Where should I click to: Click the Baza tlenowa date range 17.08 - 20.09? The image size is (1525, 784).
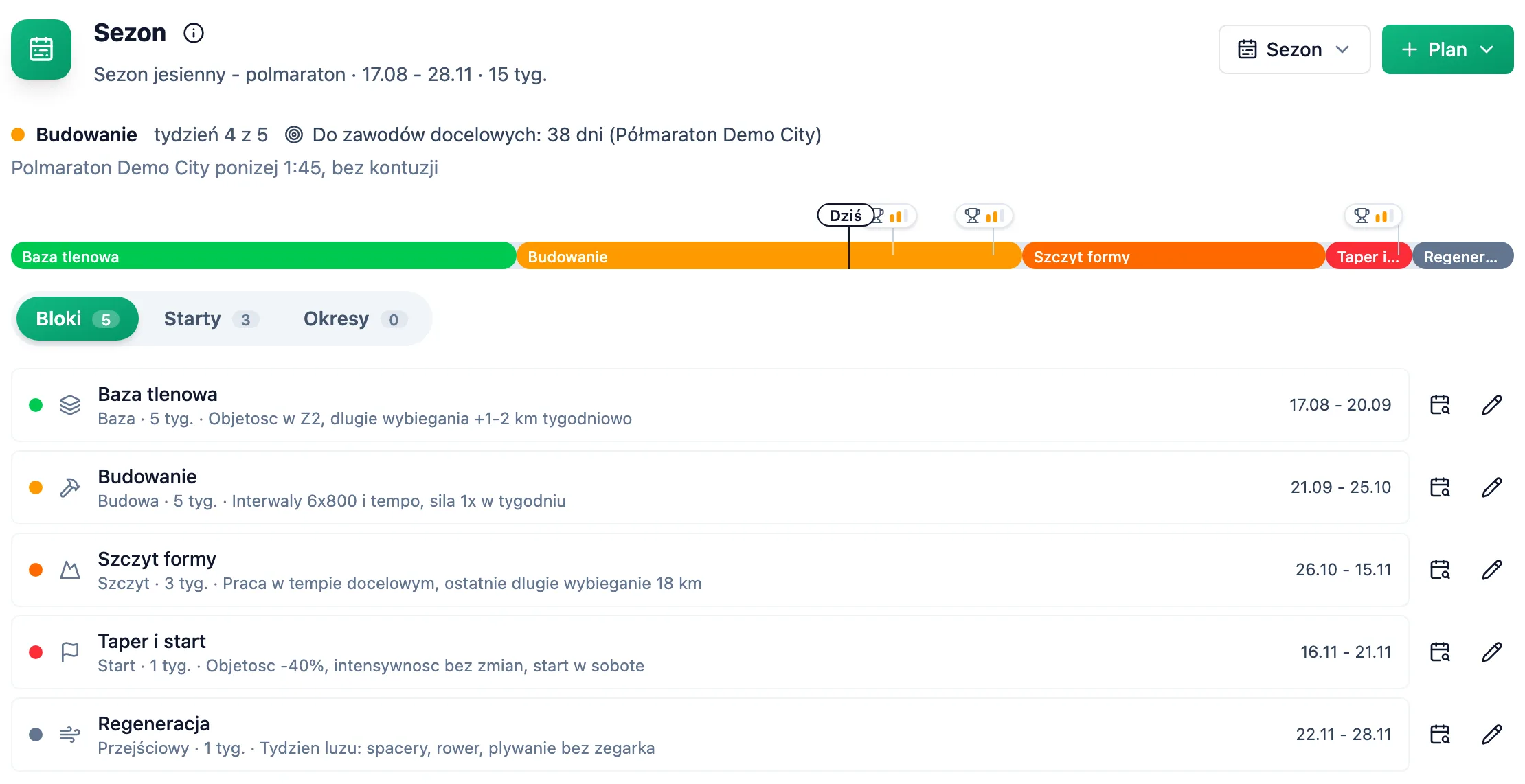[1340, 405]
